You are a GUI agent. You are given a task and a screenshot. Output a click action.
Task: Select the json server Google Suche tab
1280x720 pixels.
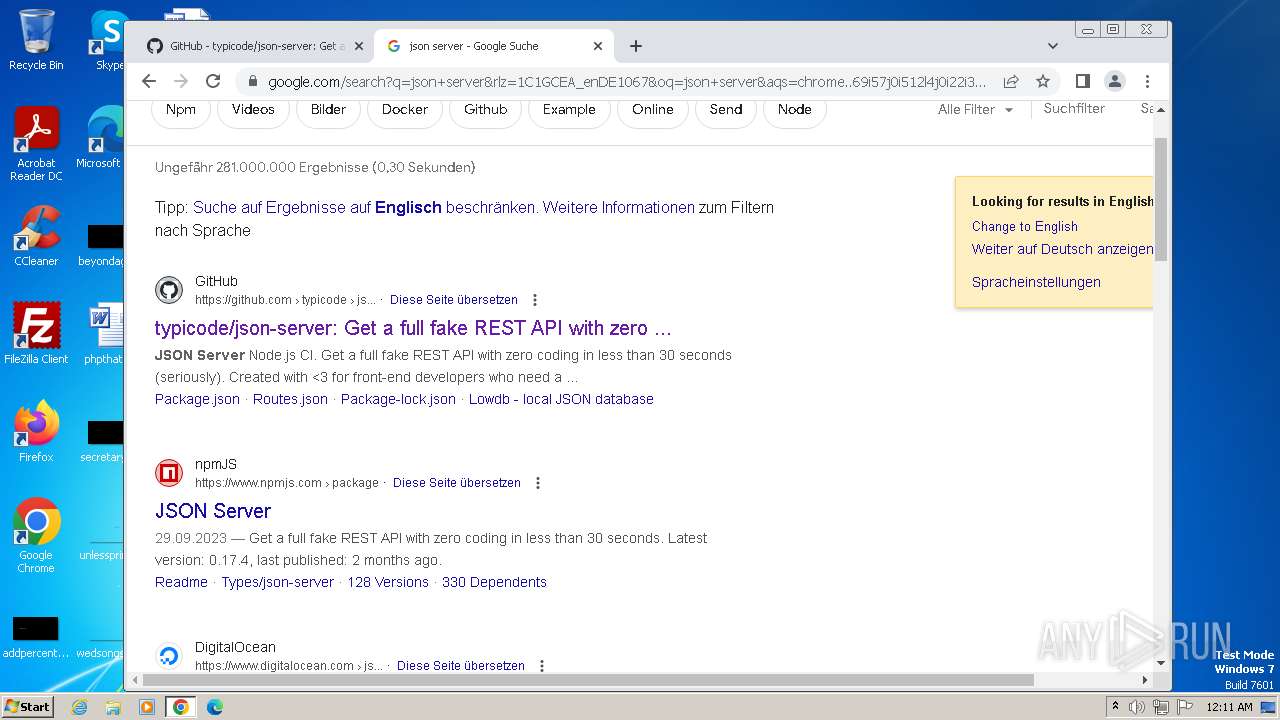click(x=493, y=46)
